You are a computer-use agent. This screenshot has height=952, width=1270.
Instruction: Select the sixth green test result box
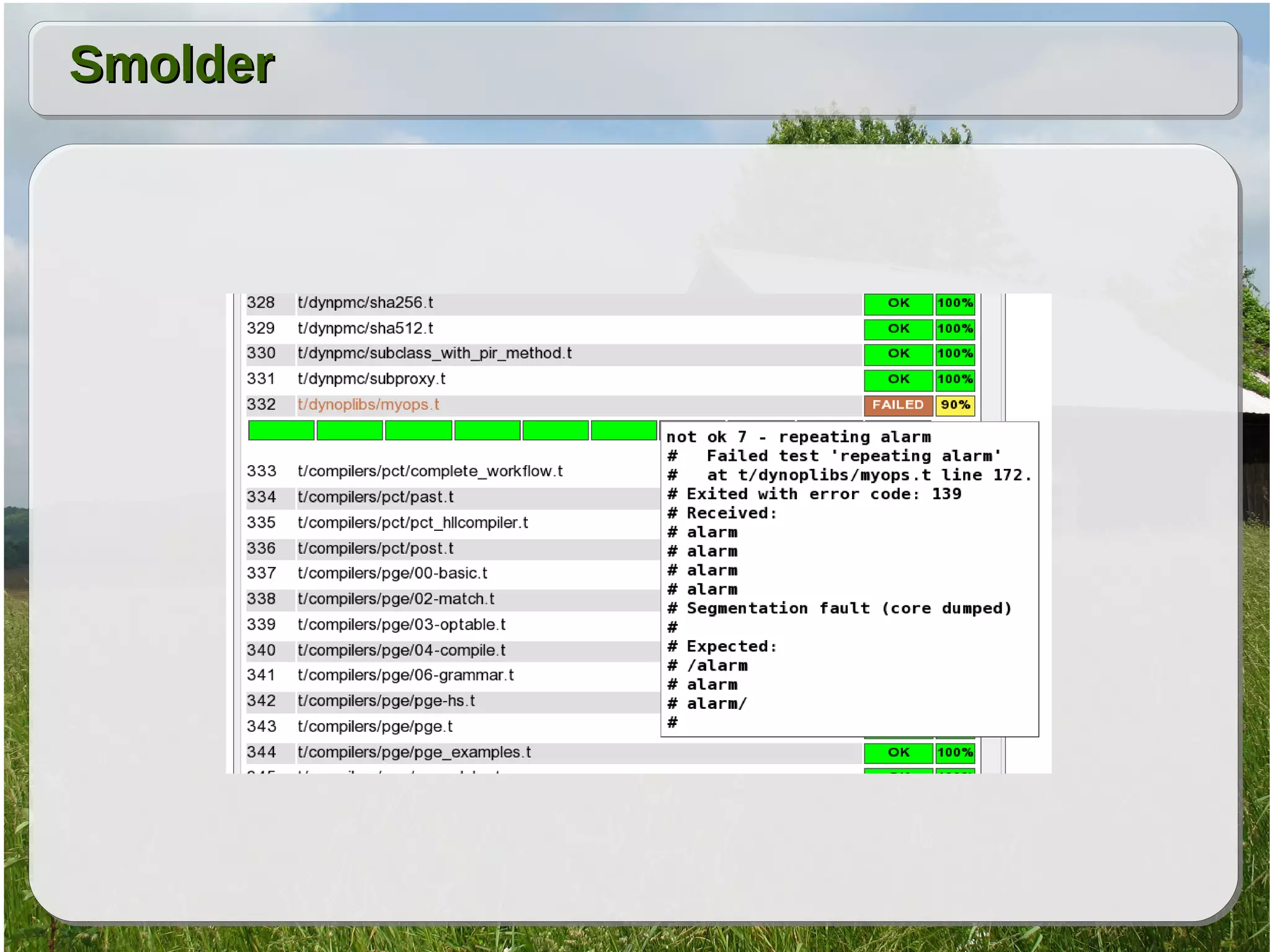pyautogui.click(x=624, y=430)
